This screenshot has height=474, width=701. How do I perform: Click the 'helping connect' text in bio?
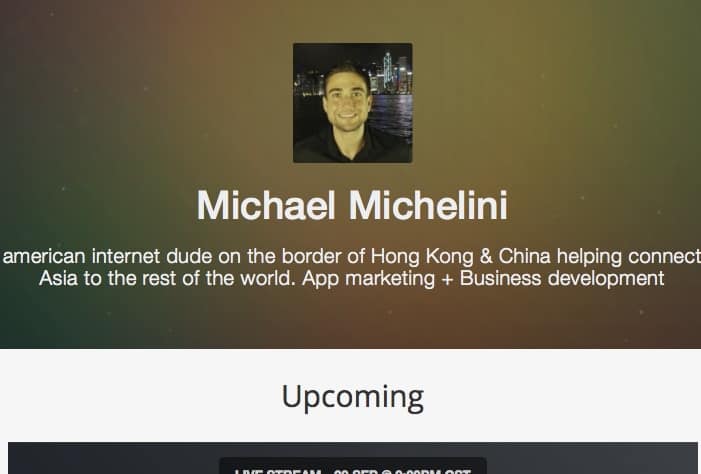pyautogui.click(x=629, y=256)
